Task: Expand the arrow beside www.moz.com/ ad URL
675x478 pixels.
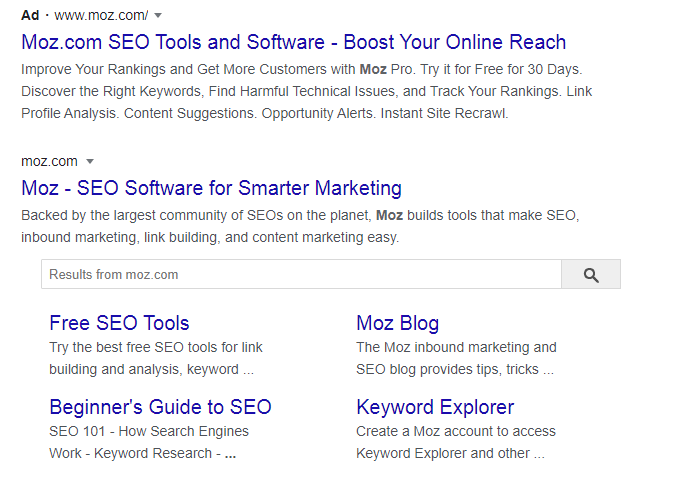Action: 158,16
